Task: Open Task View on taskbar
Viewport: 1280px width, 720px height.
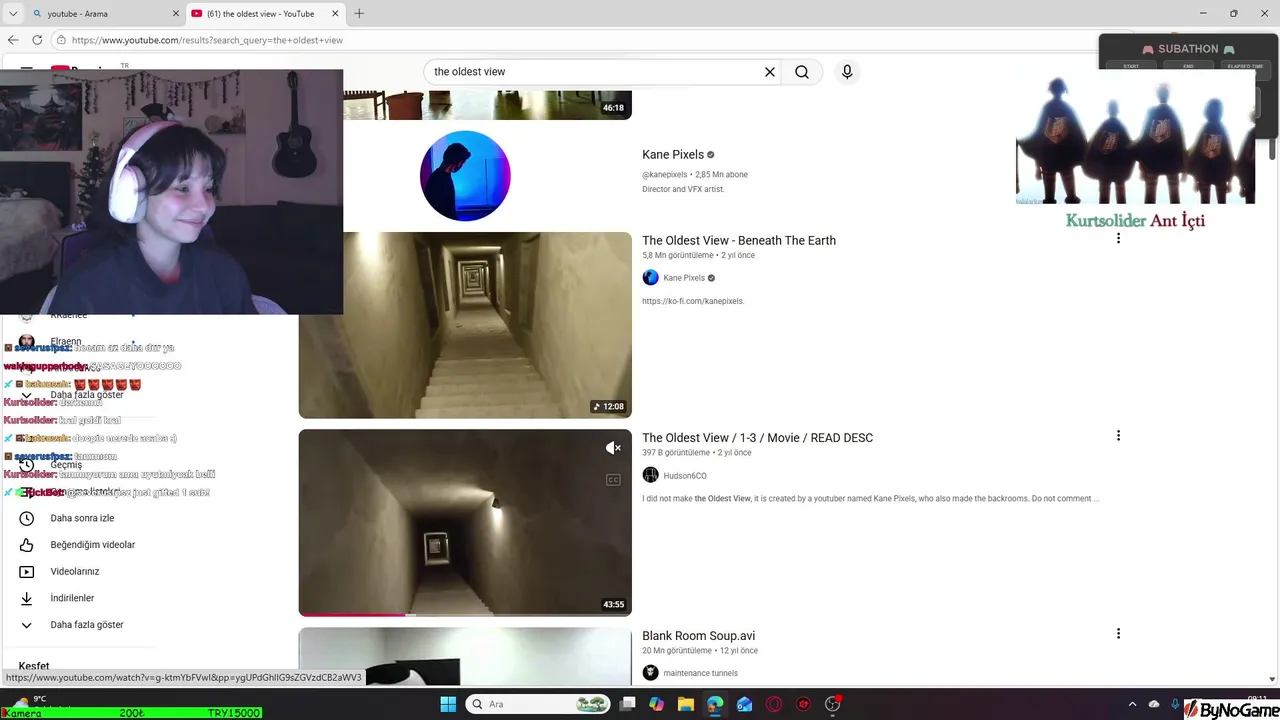Action: click(x=627, y=704)
